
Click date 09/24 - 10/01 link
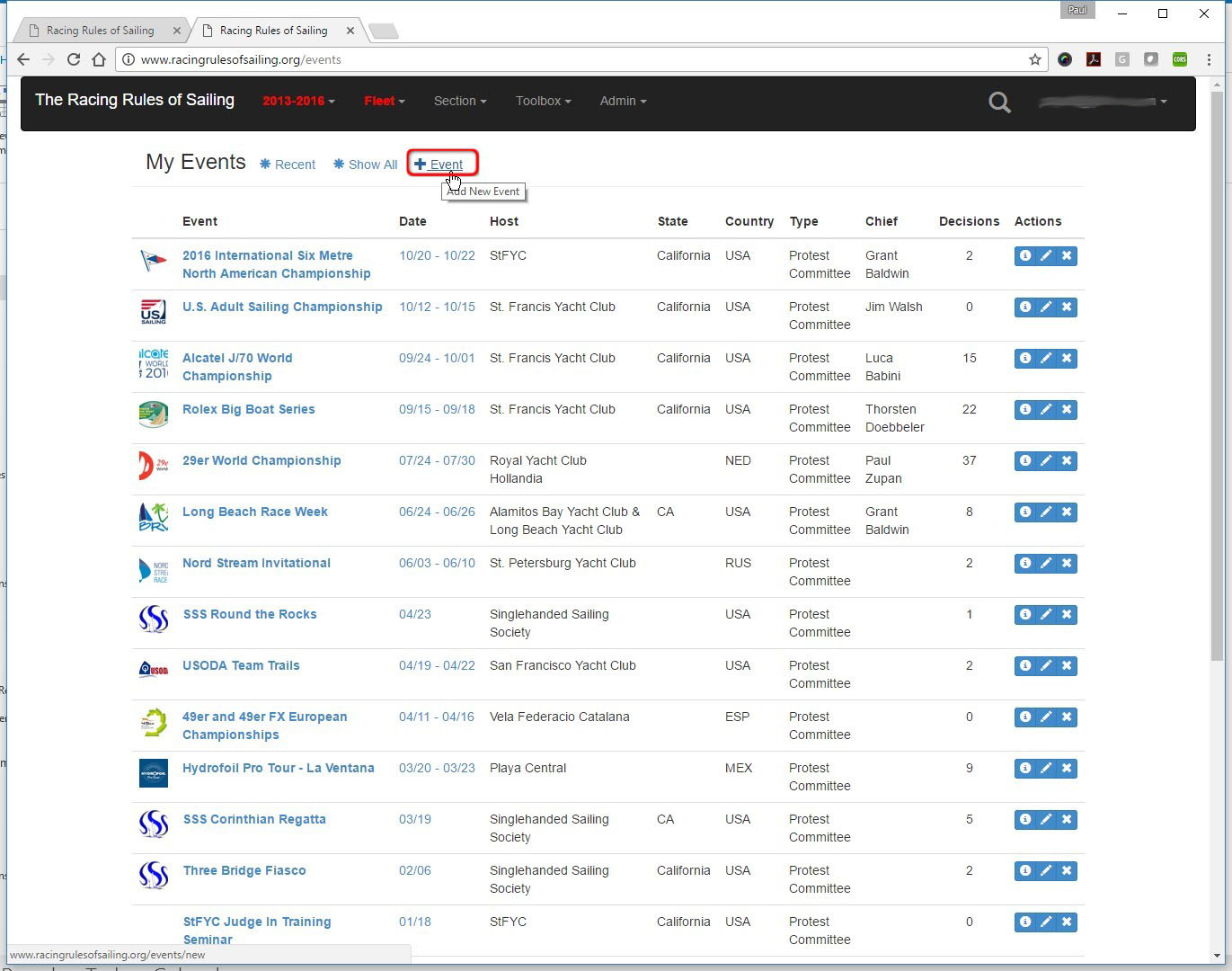437,358
